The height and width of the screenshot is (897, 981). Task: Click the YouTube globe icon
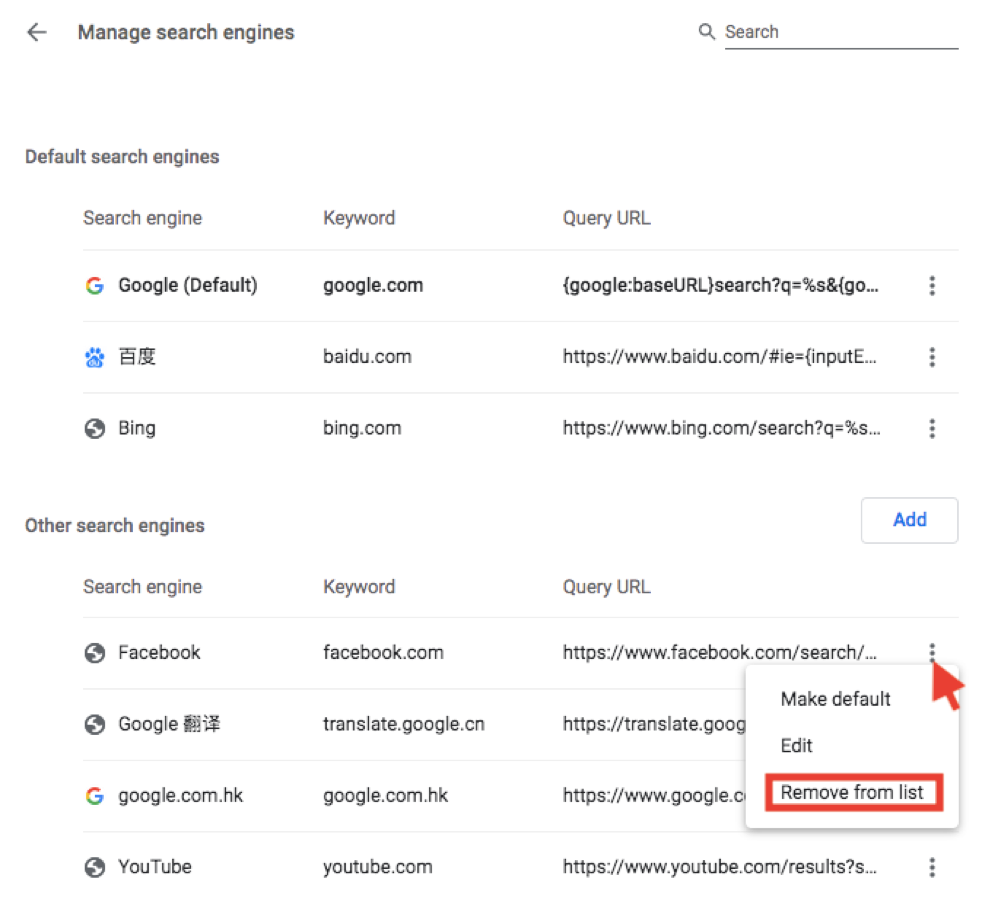pyautogui.click(x=95, y=867)
